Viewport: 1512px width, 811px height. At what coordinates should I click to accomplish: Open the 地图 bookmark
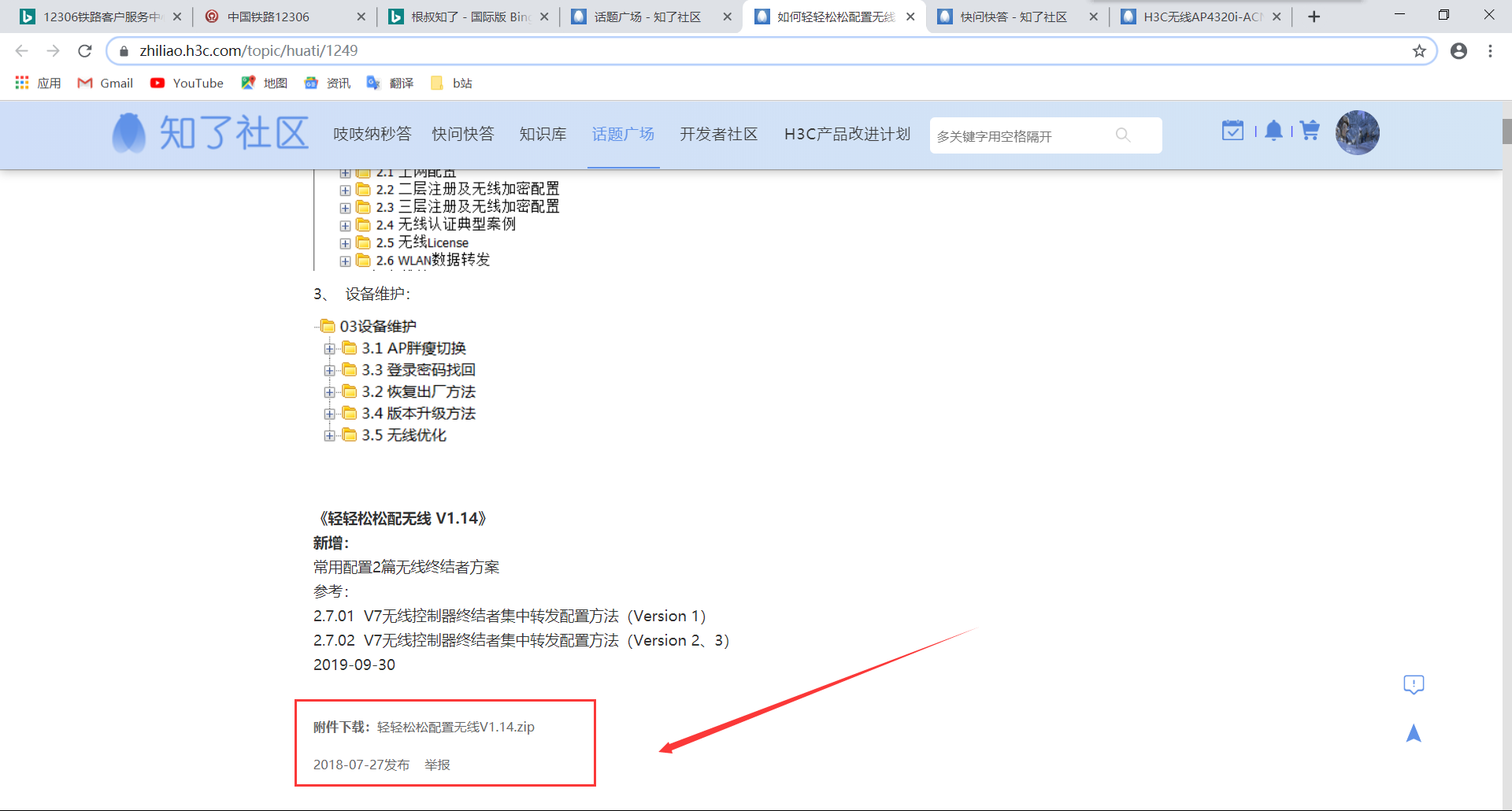265,83
